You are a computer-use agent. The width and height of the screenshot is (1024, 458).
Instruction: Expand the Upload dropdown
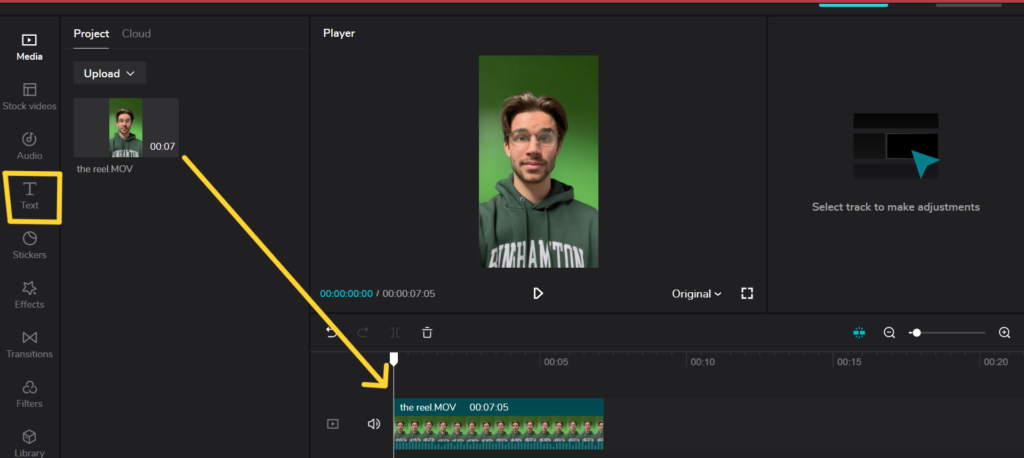click(x=109, y=73)
